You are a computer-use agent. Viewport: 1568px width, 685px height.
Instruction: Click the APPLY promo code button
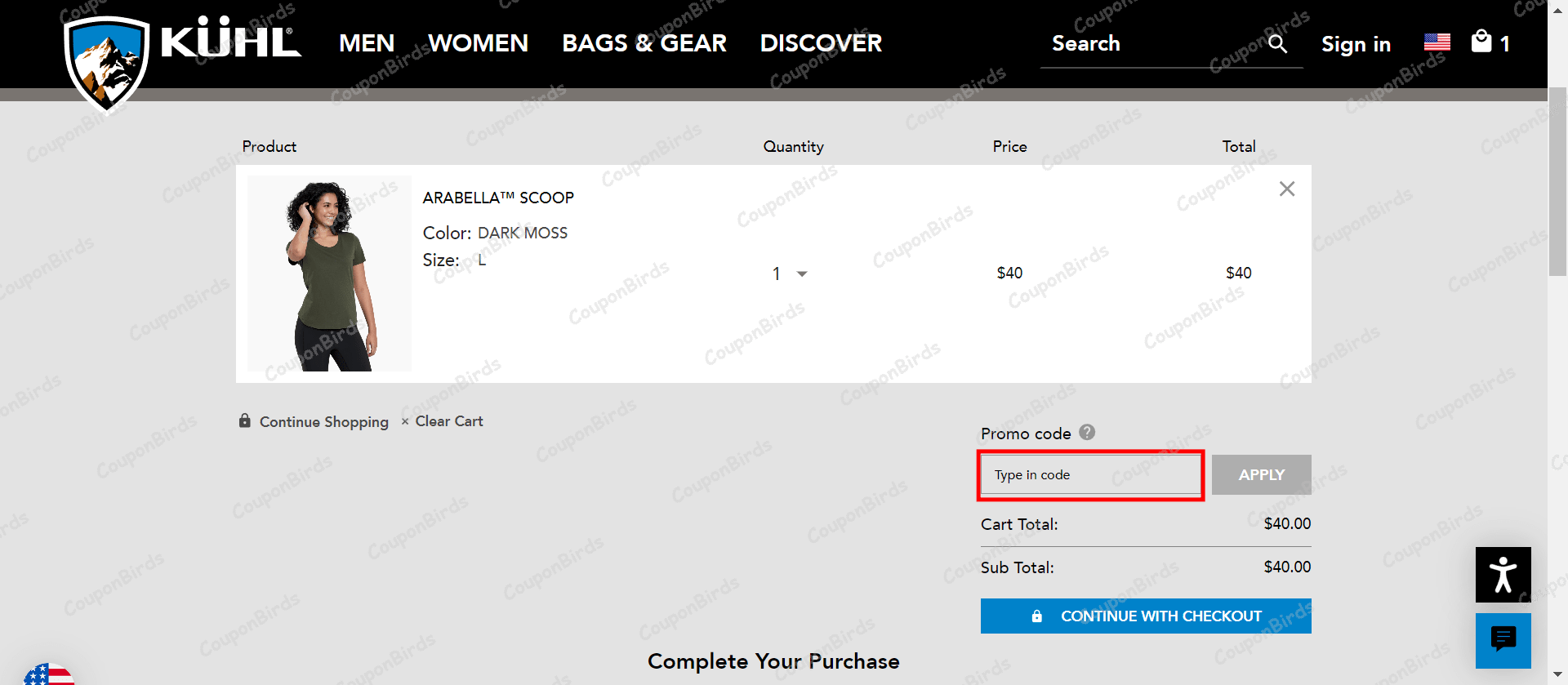click(1261, 474)
